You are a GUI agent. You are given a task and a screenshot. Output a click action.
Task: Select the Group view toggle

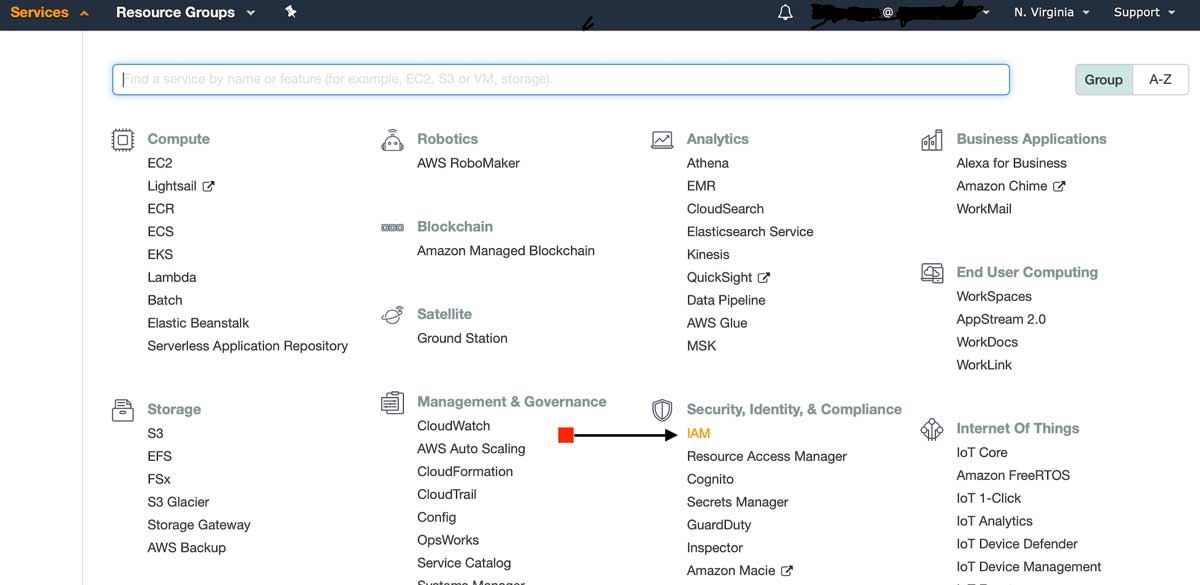pyautogui.click(x=1103, y=78)
